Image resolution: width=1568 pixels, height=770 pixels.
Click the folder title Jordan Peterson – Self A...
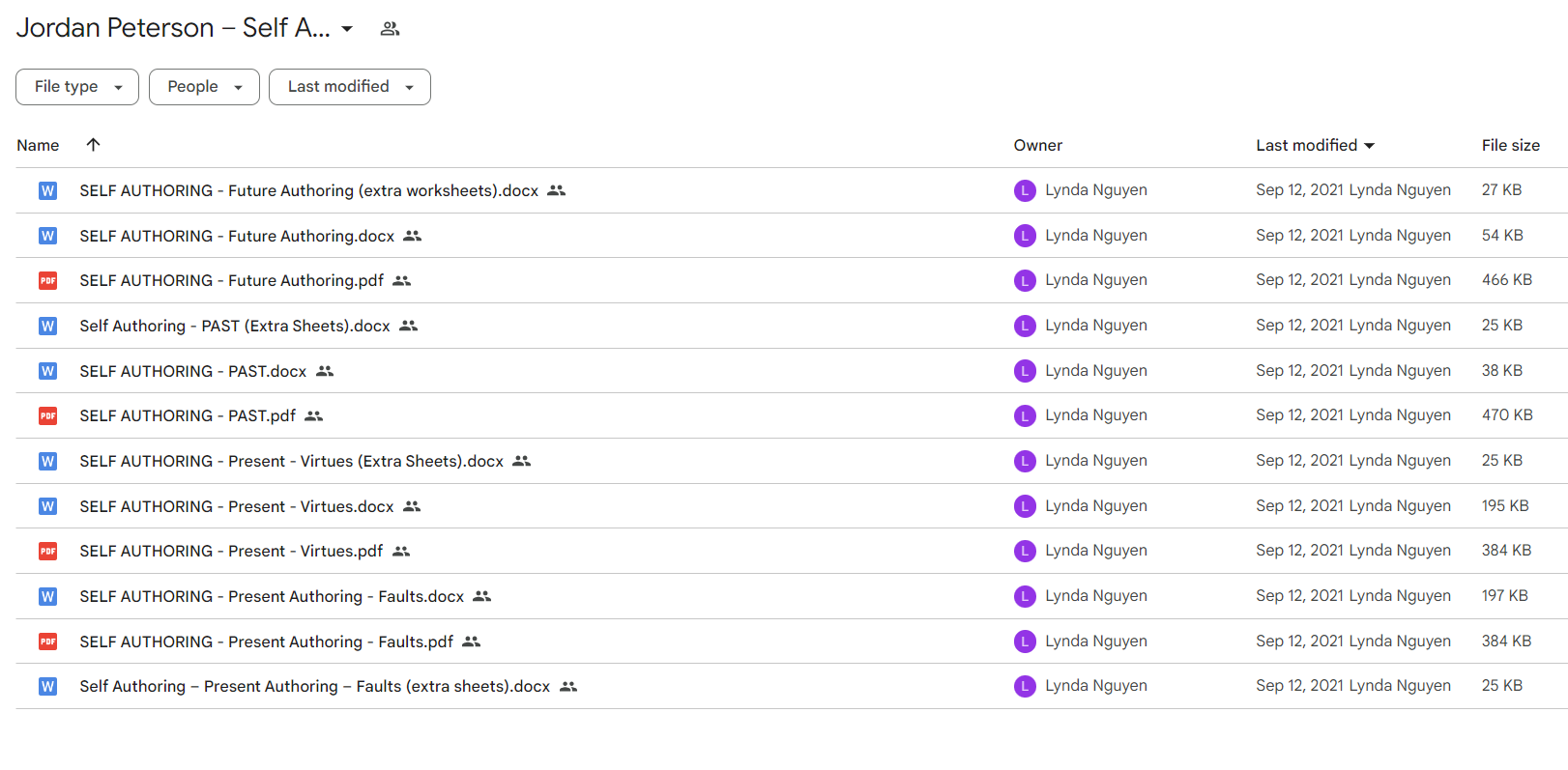(173, 28)
